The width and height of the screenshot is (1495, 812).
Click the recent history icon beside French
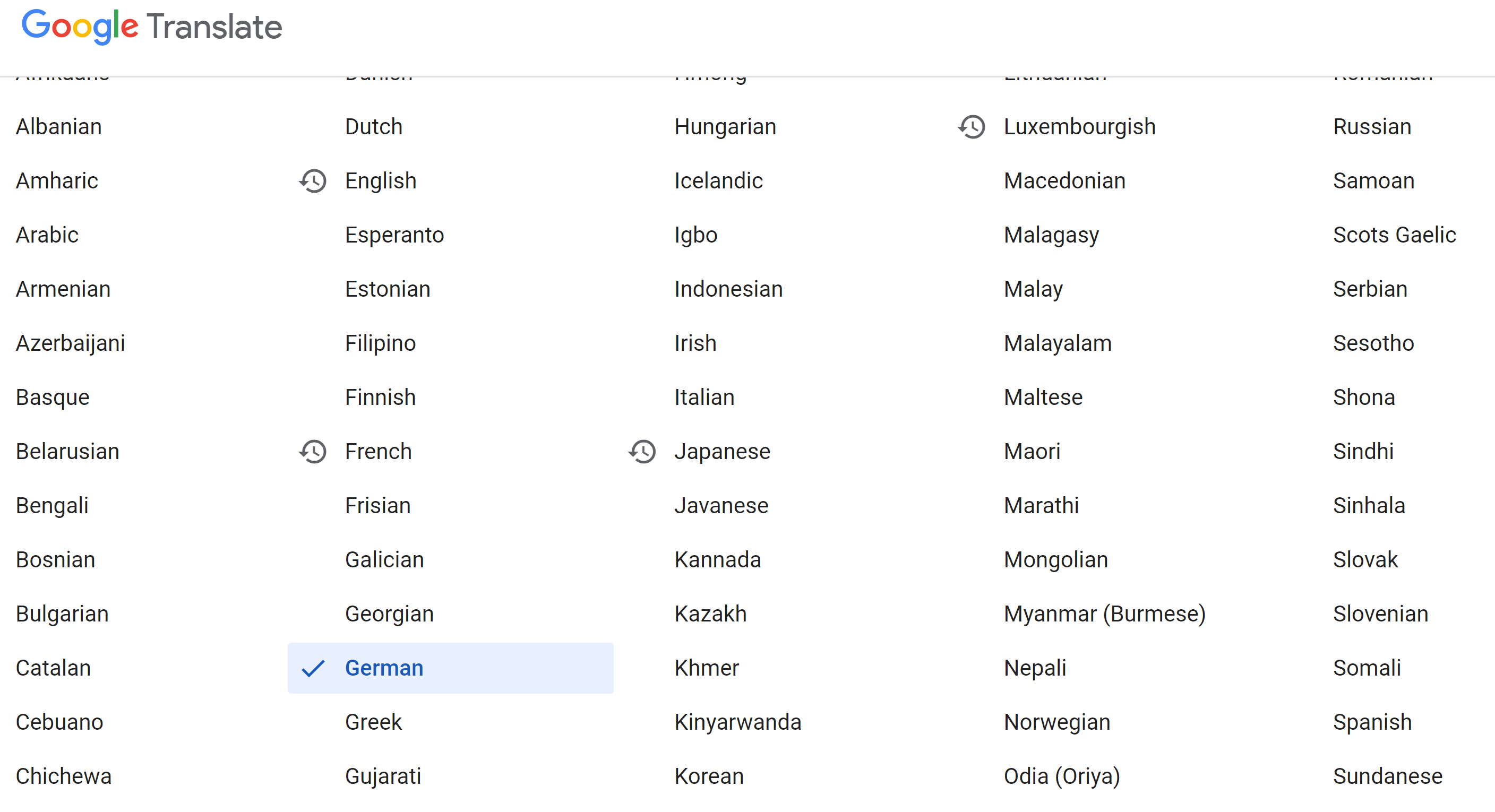(313, 452)
